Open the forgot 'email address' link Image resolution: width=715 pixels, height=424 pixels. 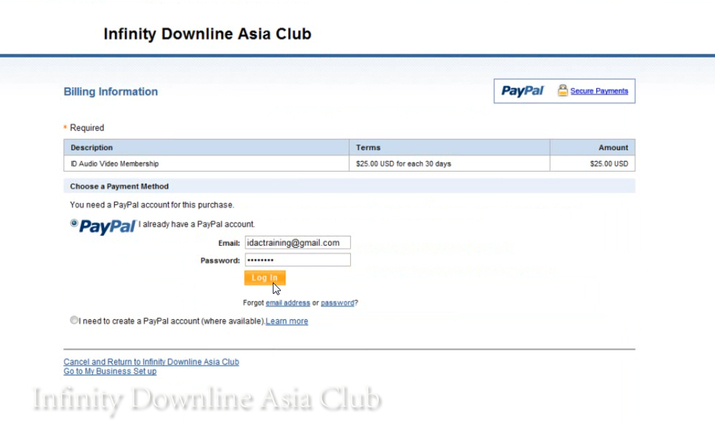288,303
